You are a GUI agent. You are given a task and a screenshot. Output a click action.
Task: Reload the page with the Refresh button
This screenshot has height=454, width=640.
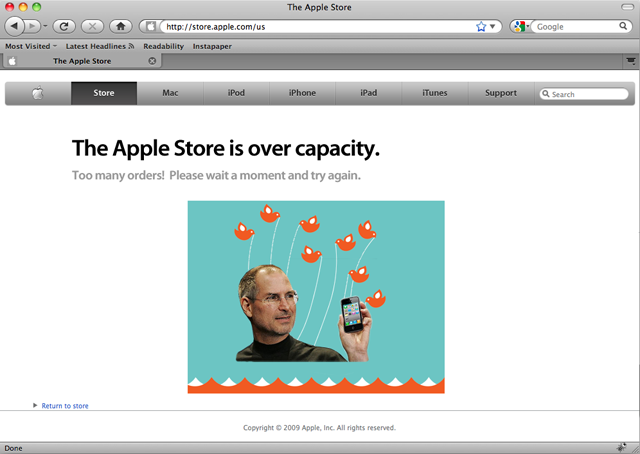64,27
